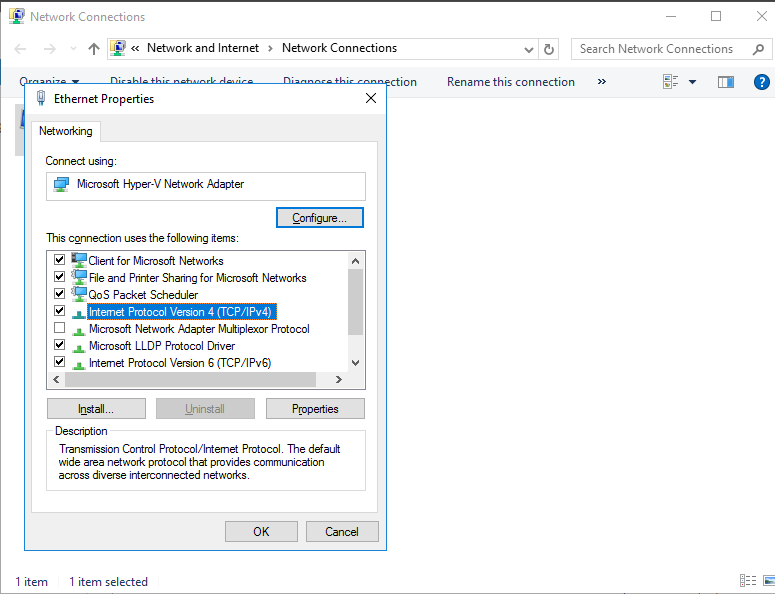This screenshot has width=775, height=594.
Task: Enable Microsoft Network Adapter Multiplexor Protocol checkbox
Action: [59, 328]
